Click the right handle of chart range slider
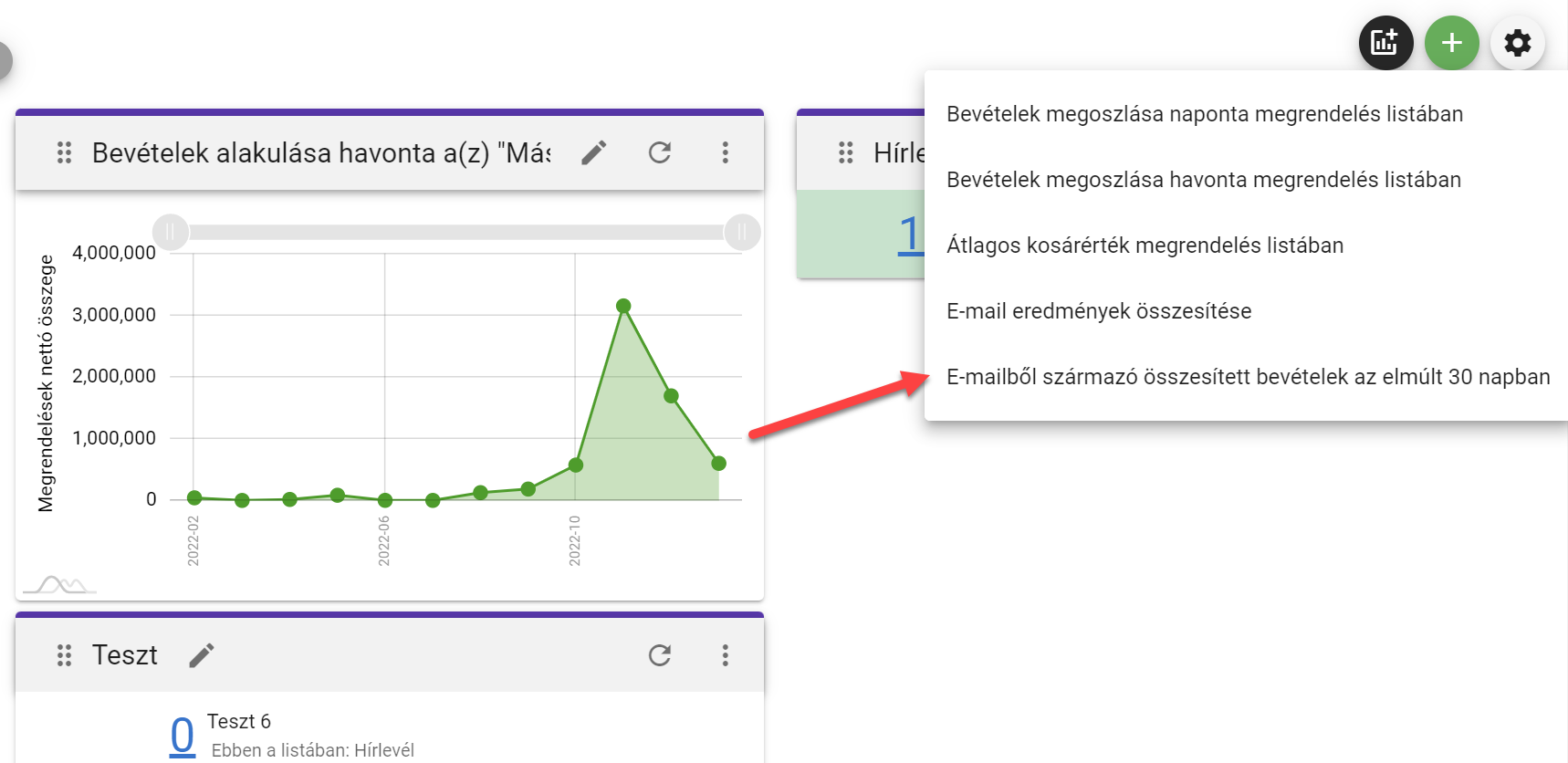Viewport: 1568px width, 763px height. click(742, 233)
